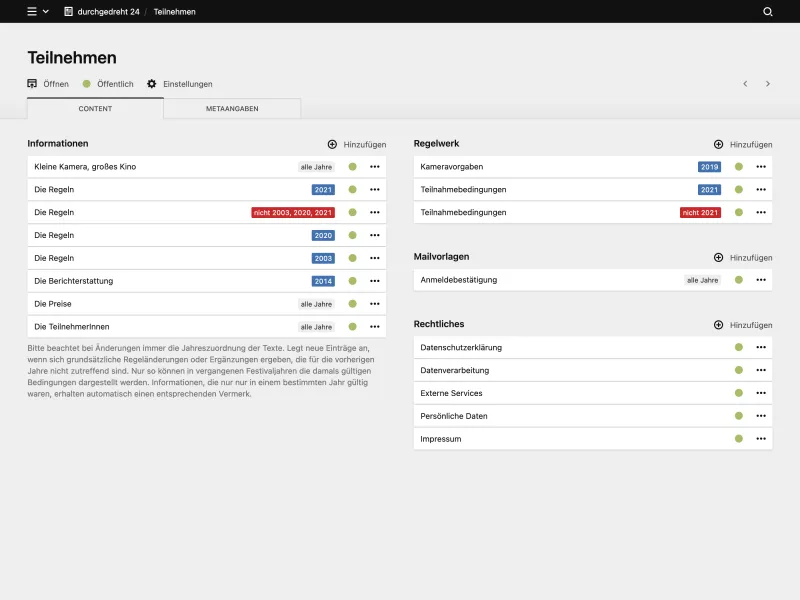
Task: Toggle the green status dot for Impressum
Action: 739,438
